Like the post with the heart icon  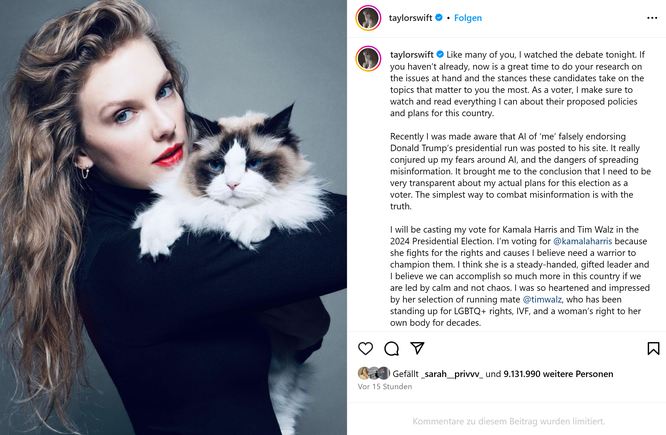pyautogui.click(x=365, y=348)
